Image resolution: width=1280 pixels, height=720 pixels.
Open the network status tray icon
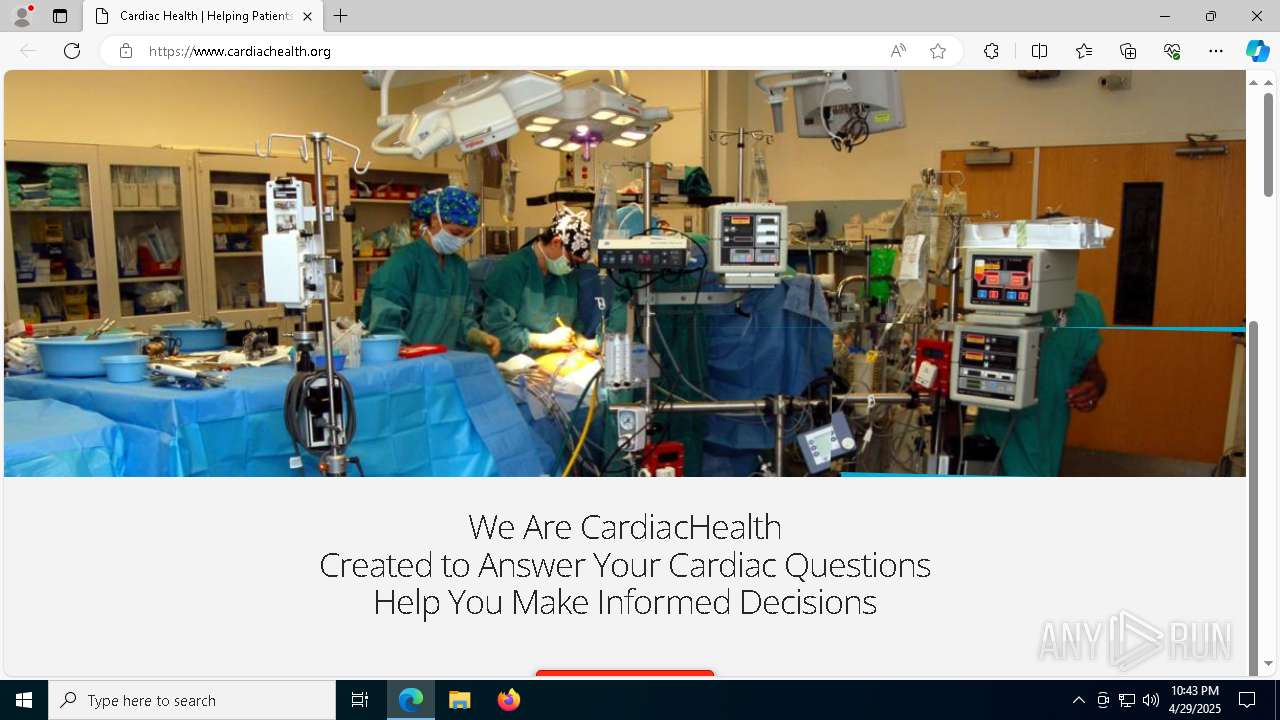click(x=1127, y=700)
